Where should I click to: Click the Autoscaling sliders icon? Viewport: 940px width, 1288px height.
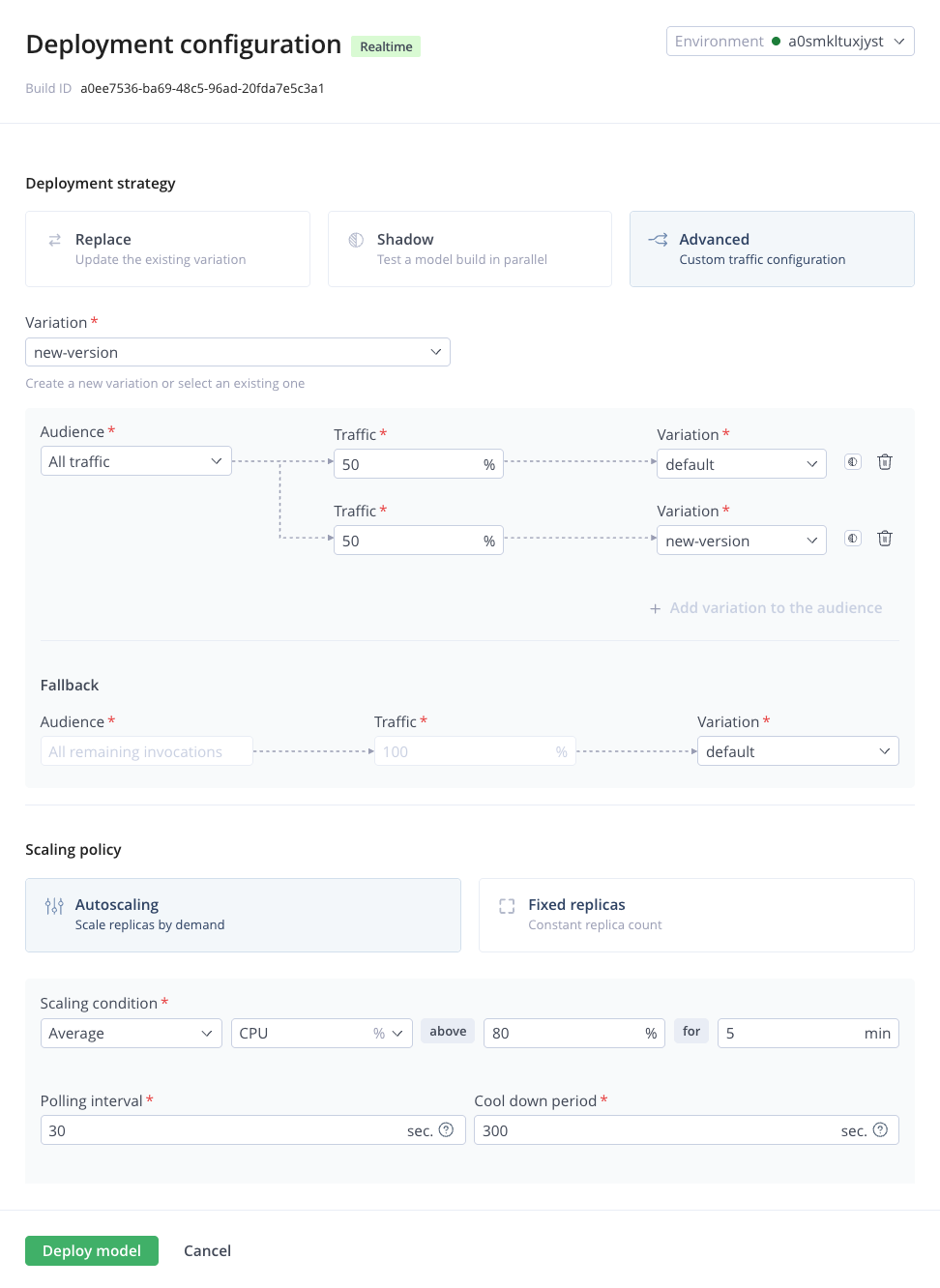pyautogui.click(x=54, y=906)
